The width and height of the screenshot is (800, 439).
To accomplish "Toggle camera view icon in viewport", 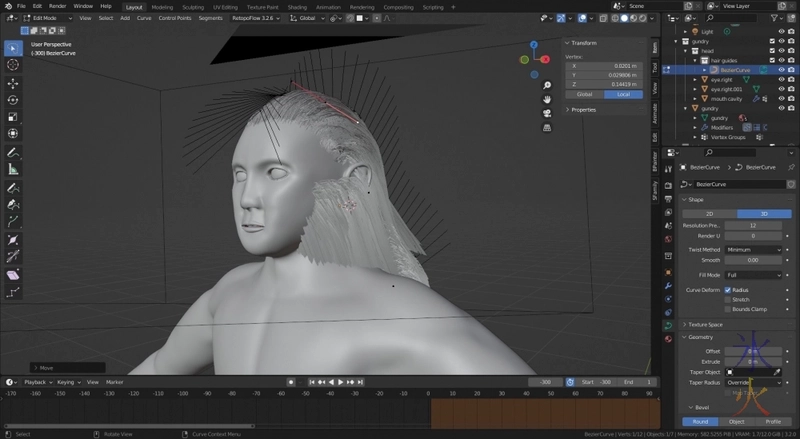I will tap(548, 113).
